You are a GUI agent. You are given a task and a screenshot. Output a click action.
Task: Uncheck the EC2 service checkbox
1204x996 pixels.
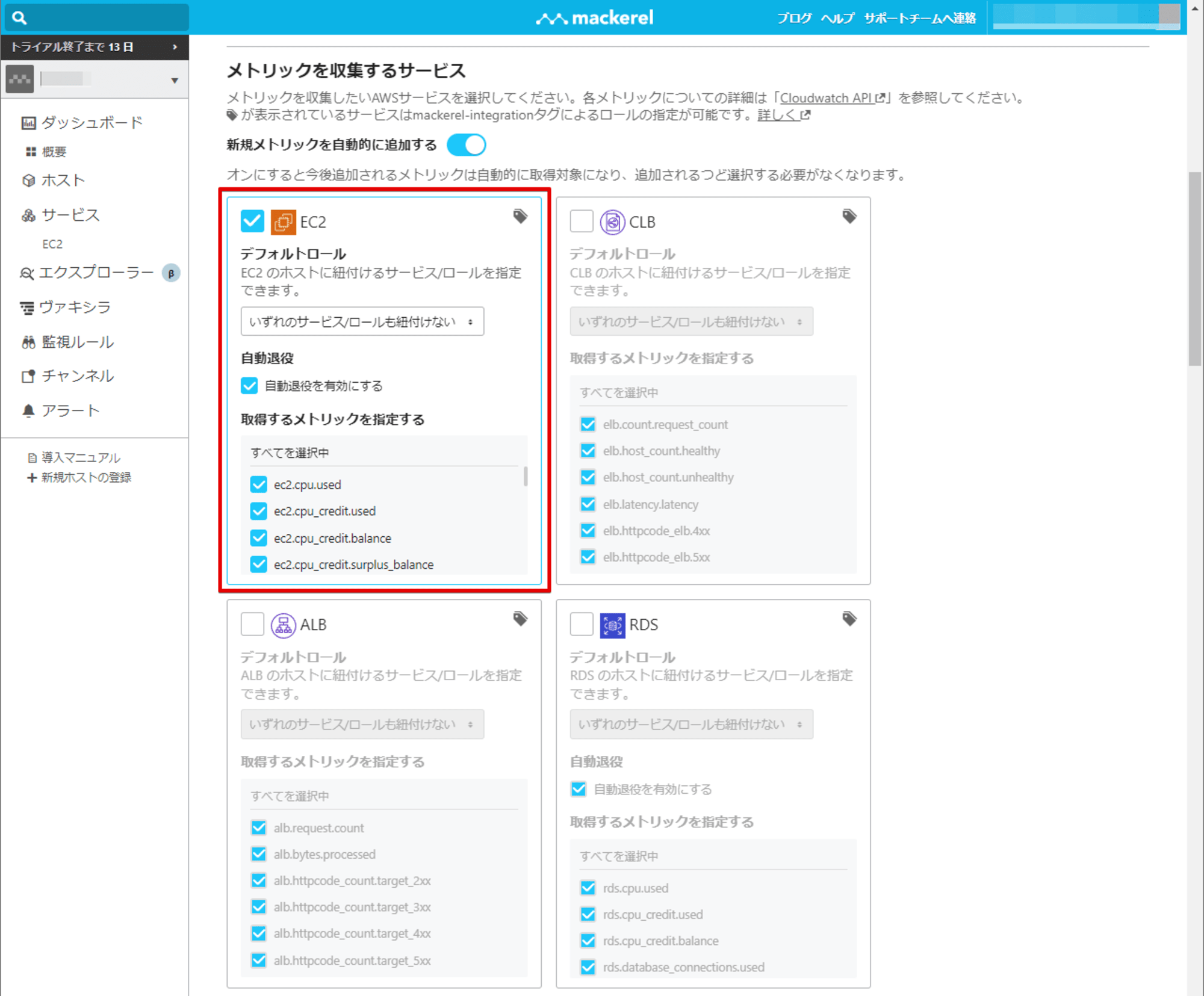252,221
